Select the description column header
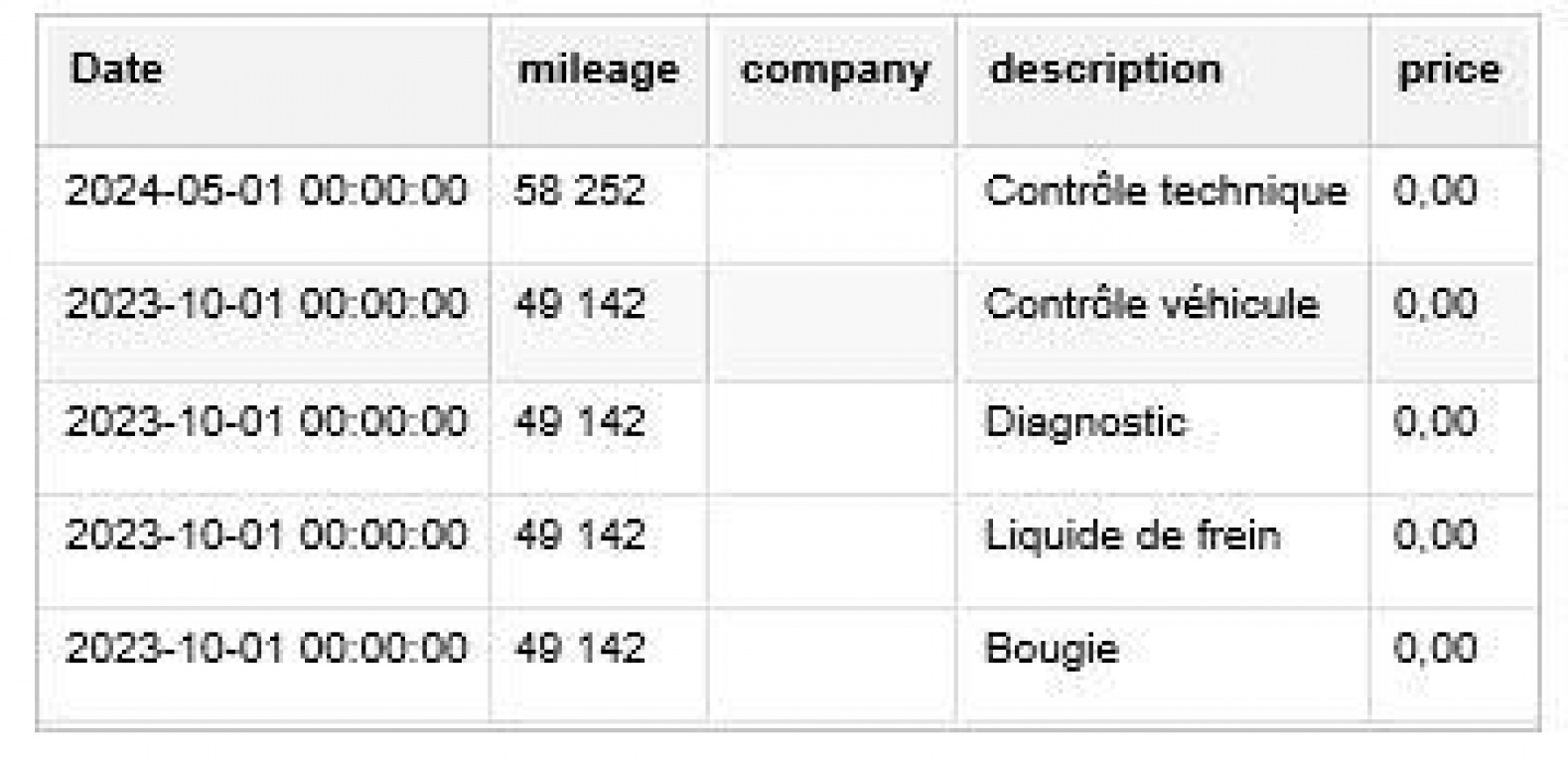 pos(1105,70)
